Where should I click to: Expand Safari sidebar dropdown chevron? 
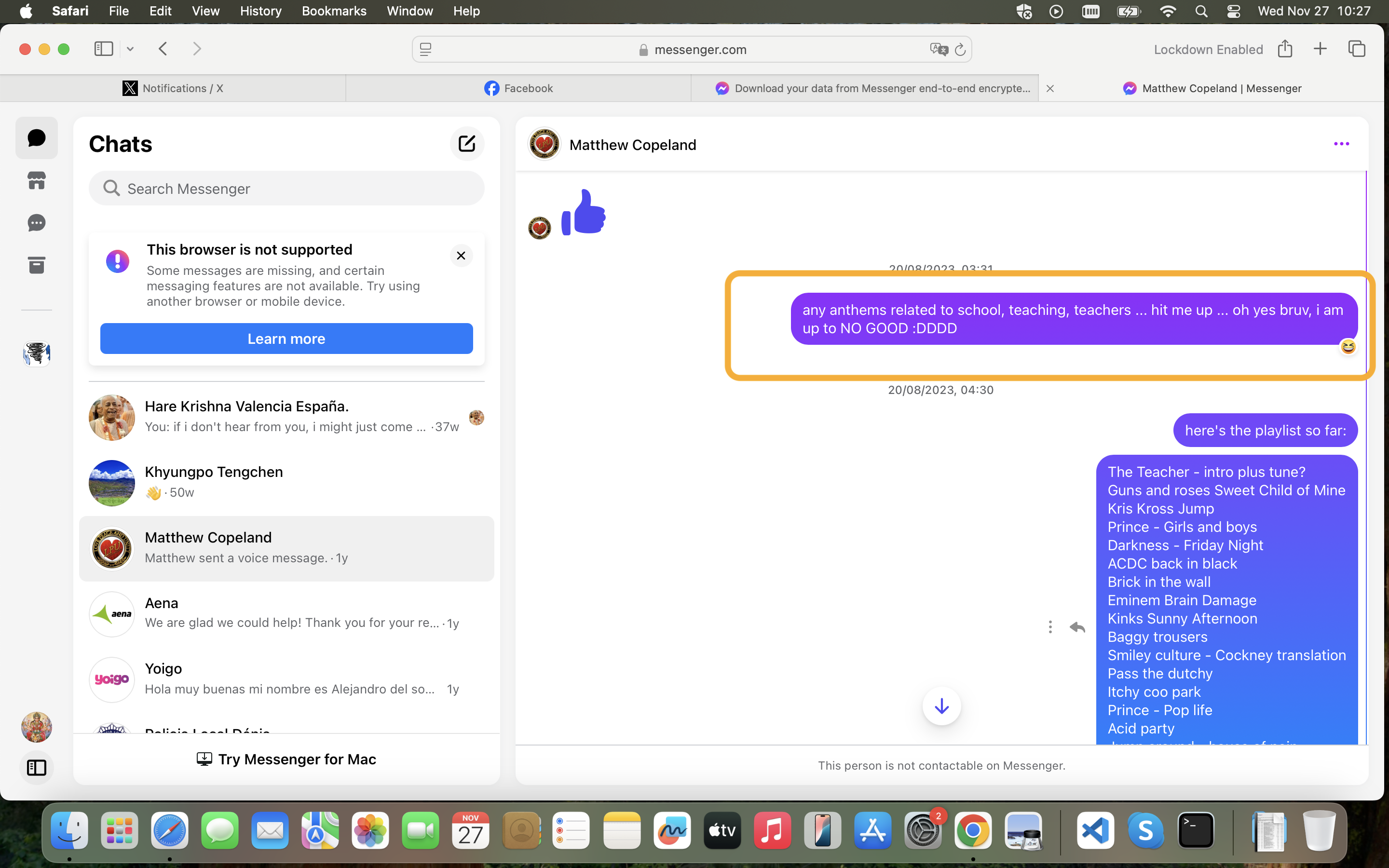point(130,49)
